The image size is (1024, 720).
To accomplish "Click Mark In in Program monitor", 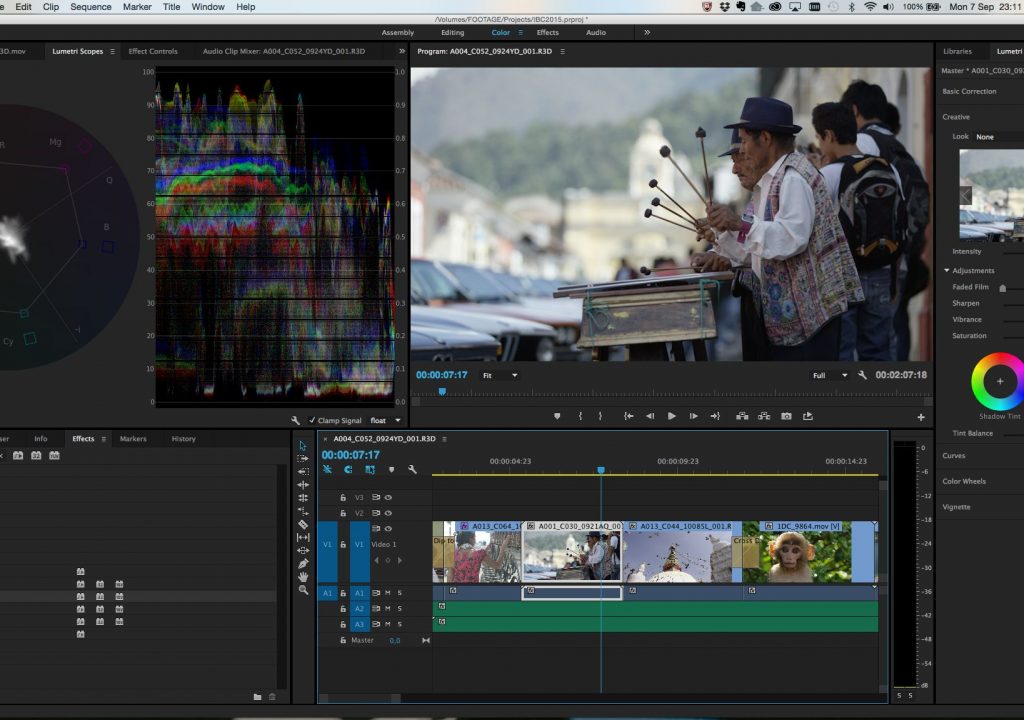I will pyautogui.click(x=580, y=416).
